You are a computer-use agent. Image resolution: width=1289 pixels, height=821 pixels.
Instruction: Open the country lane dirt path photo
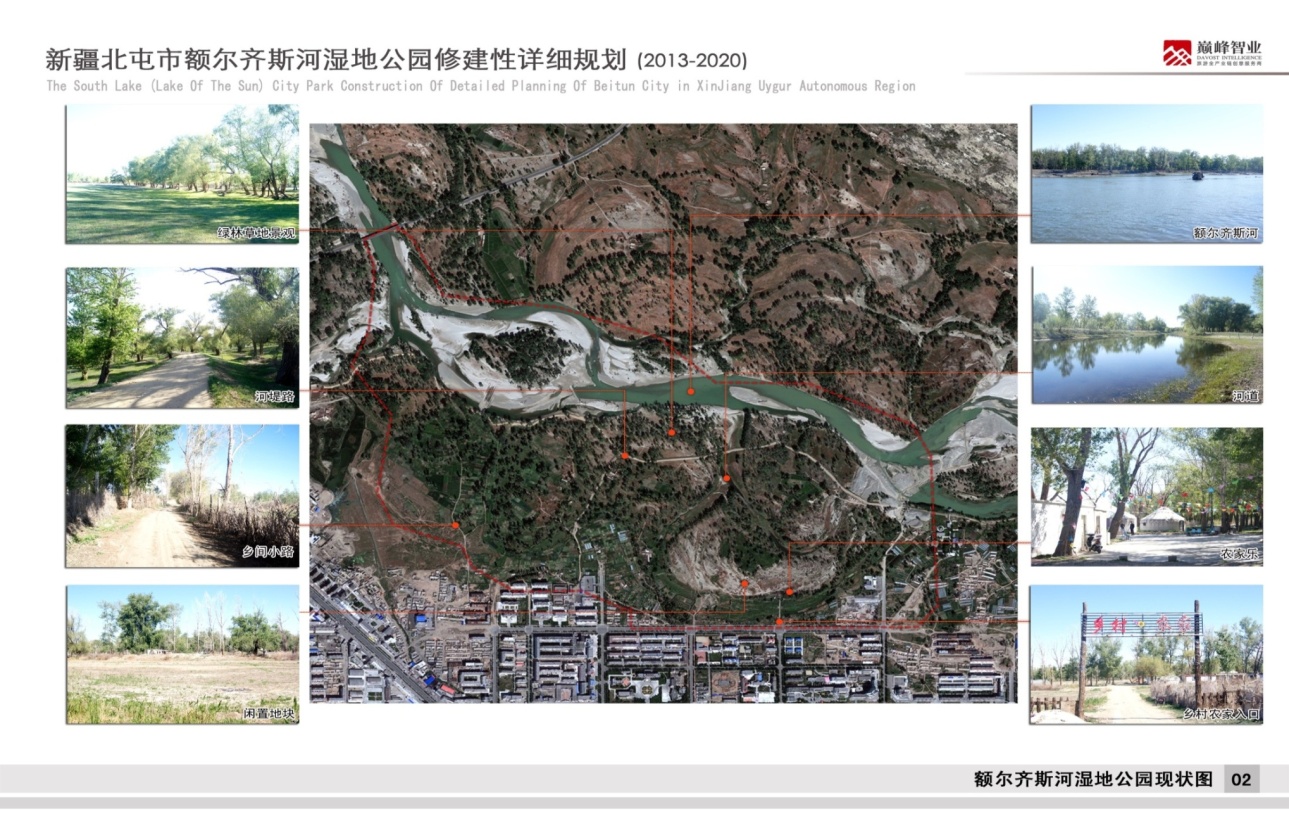(x=182, y=496)
